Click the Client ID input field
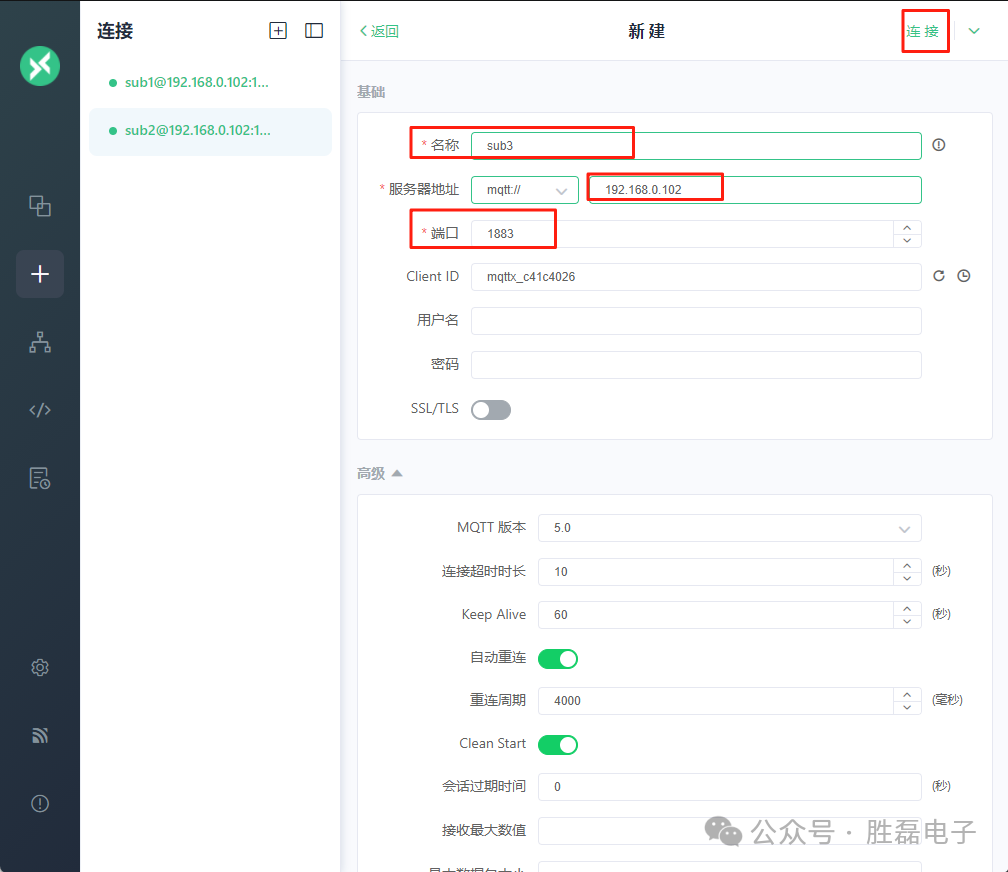Viewport: 1008px width, 872px height. [x=696, y=277]
